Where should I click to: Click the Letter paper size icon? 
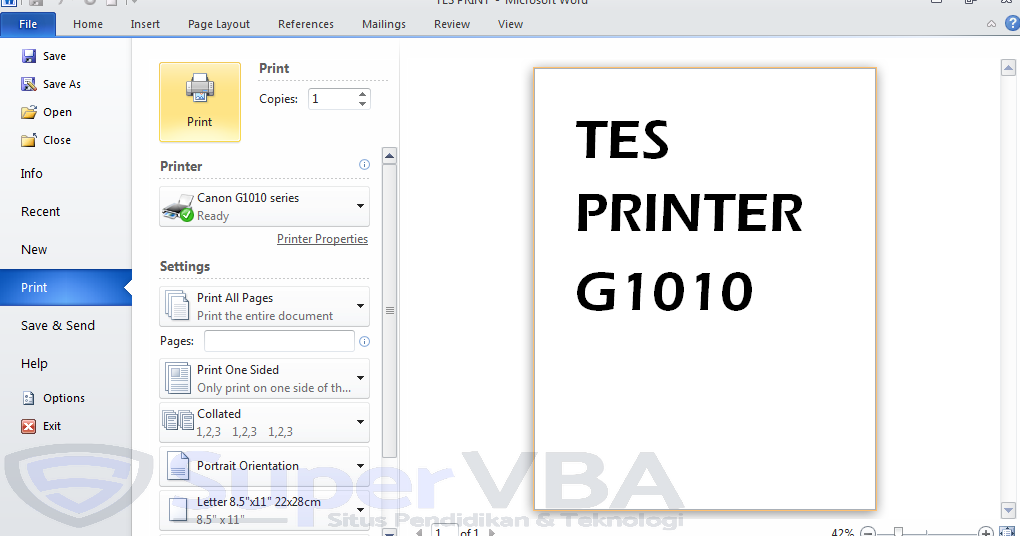[x=178, y=510]
